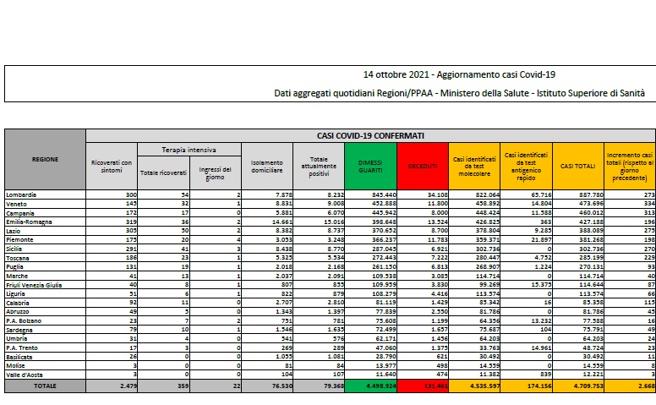Viewport: 656px width, 405px height.
Task: Select Basilicata's Deceduti value "621"
Action: [x=442, y=357]
